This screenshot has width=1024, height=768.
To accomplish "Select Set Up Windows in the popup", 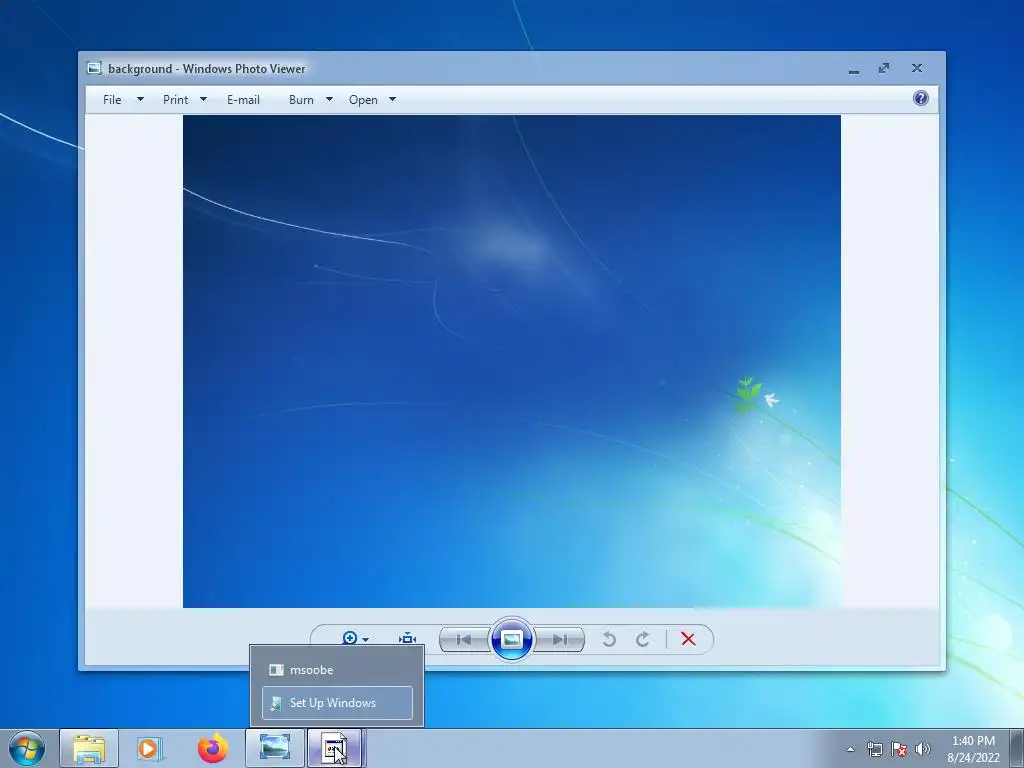I will [337, 703].
